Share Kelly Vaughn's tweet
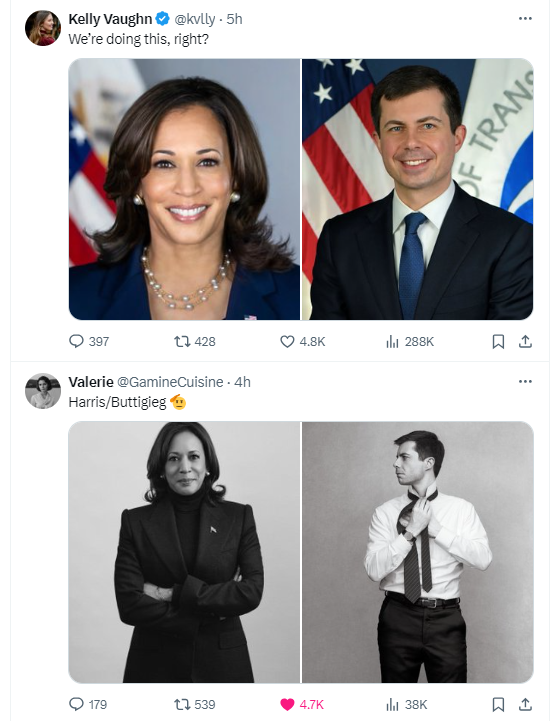The width and height of the screenshot is (550, 721). (525, 342)
